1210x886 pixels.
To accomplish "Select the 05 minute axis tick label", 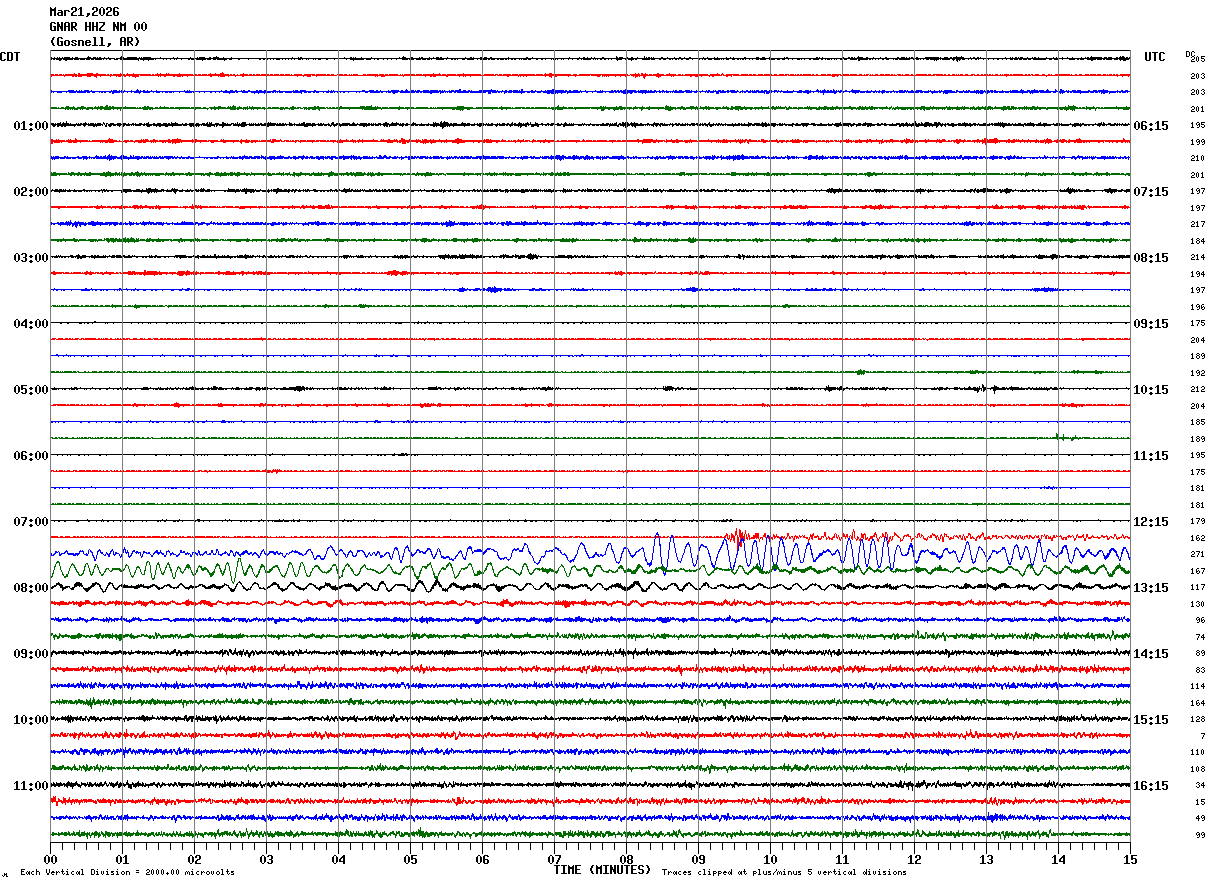I will 410,859.
